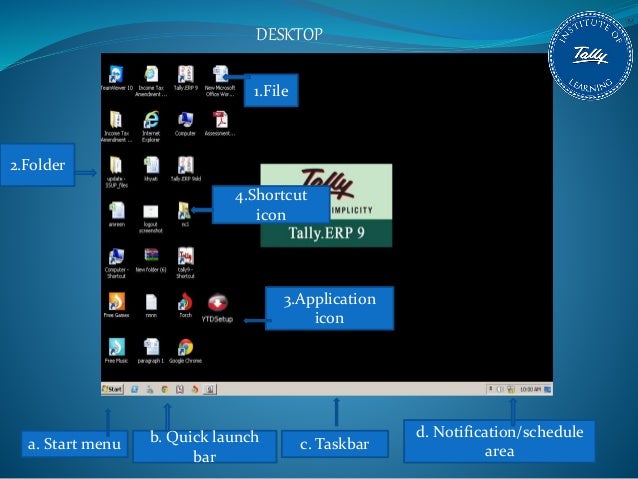Click the 10:00 AM clock in the taskbar
Screen dimensions: 638x479
(530, 389)
